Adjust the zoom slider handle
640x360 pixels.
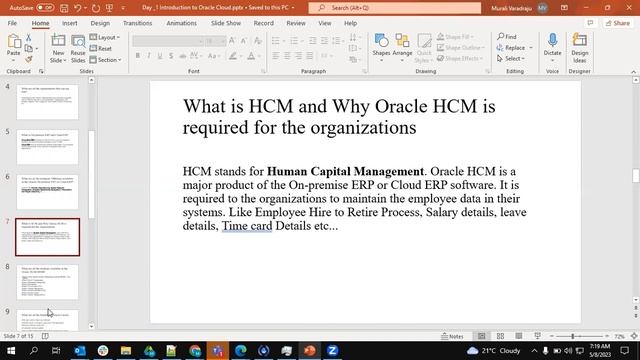[573, 336]
